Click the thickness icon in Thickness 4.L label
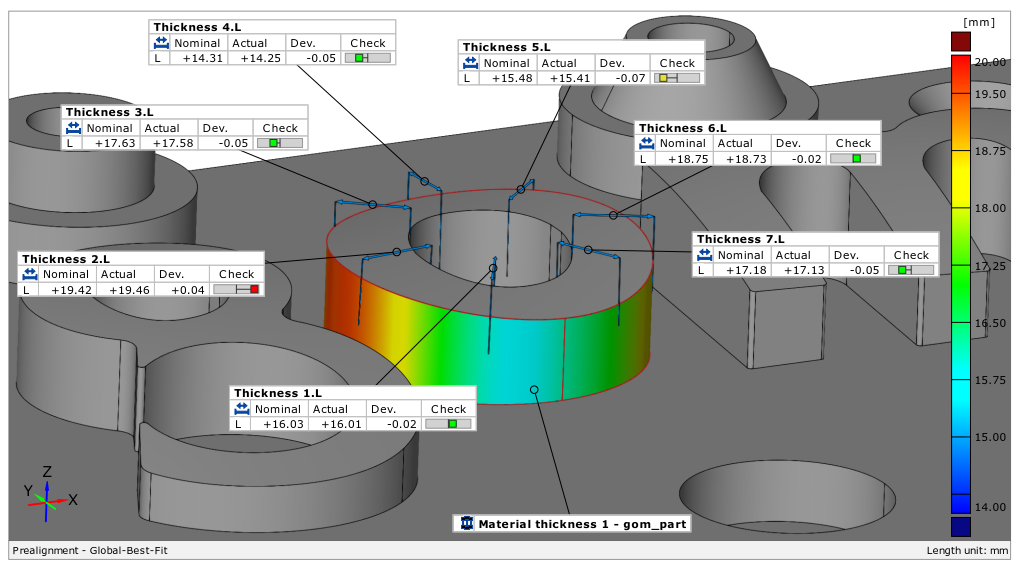Screen dimensions: 1018x563 [161, 43]
